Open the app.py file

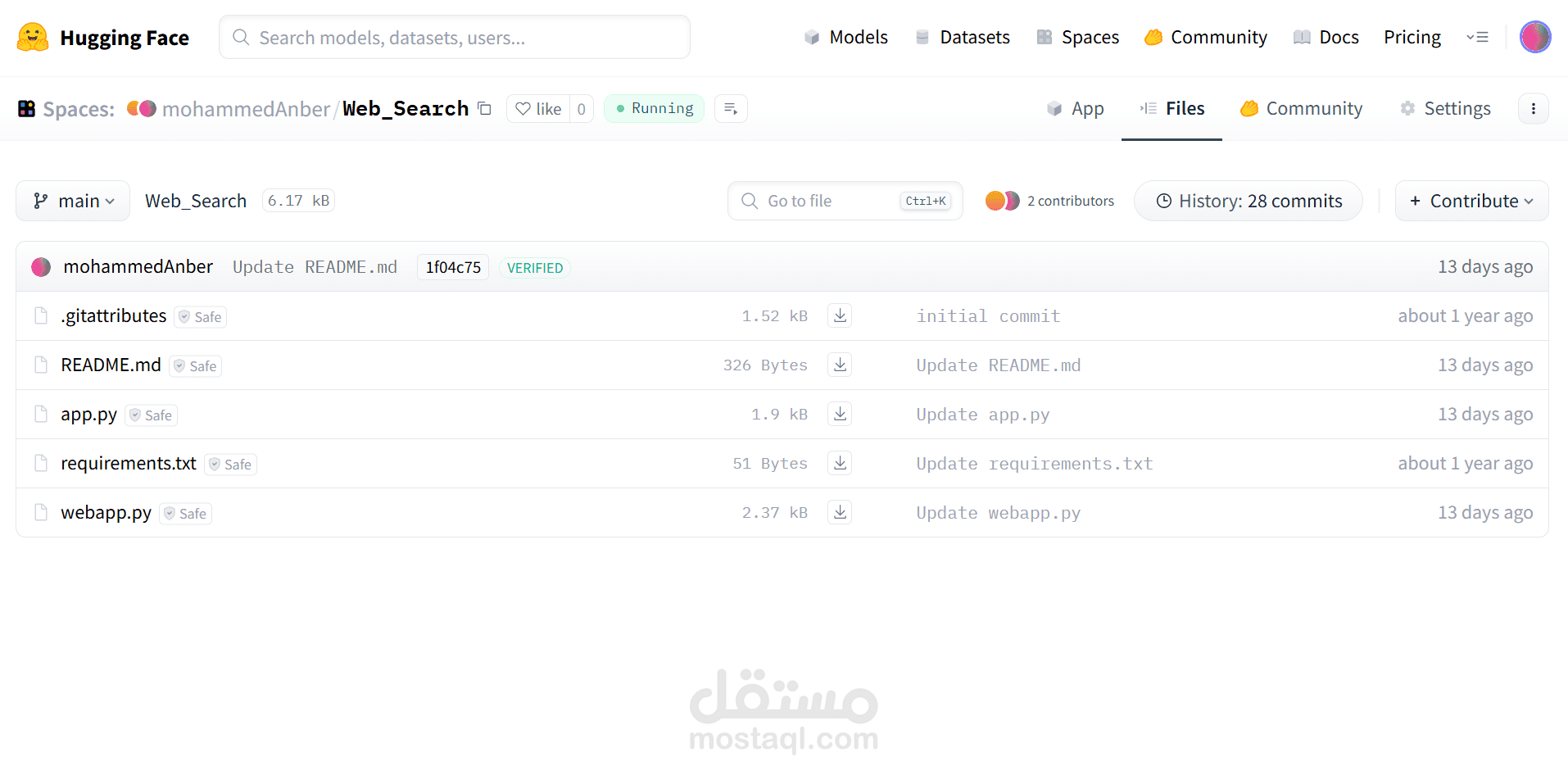[89, 415]
